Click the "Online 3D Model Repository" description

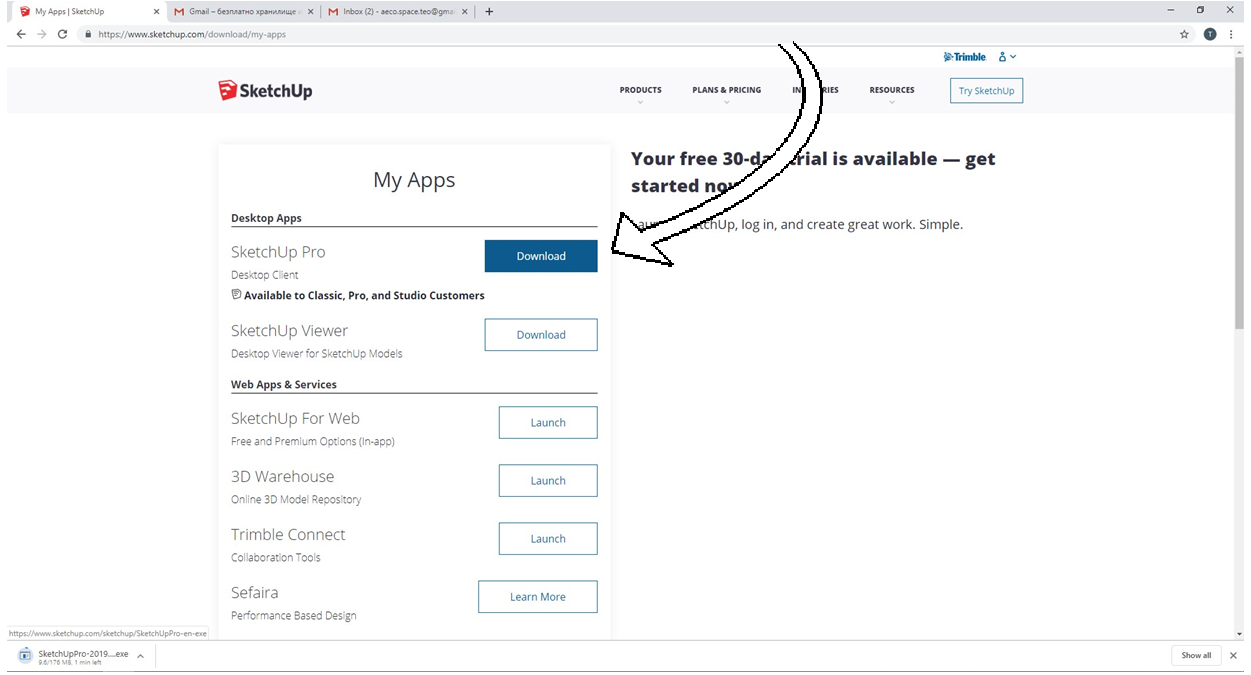point(296,500)
